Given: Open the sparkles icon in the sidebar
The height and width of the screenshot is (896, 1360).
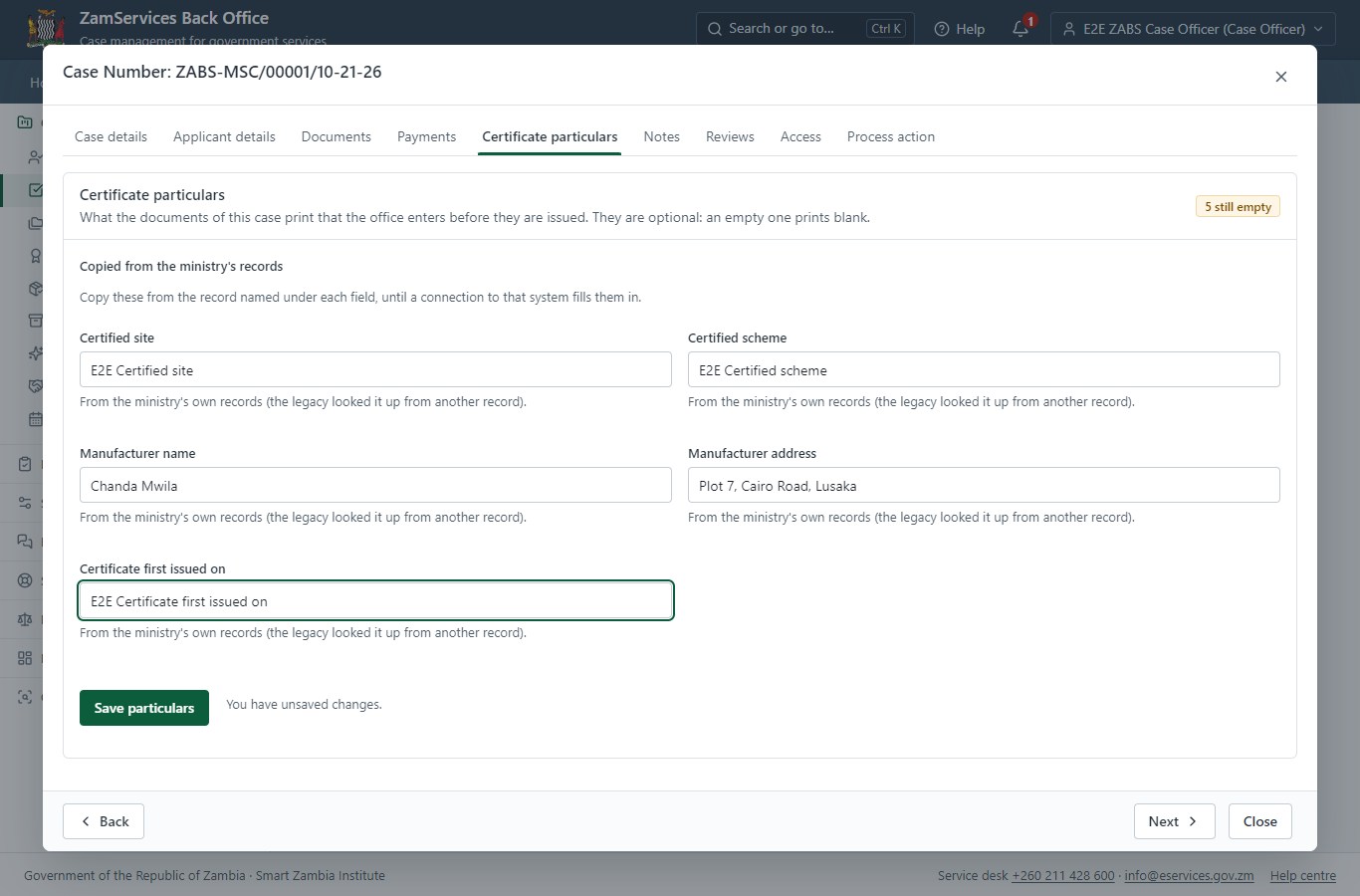Looking at the screenshot, I should pyautogui.click(x=36, y=353).
